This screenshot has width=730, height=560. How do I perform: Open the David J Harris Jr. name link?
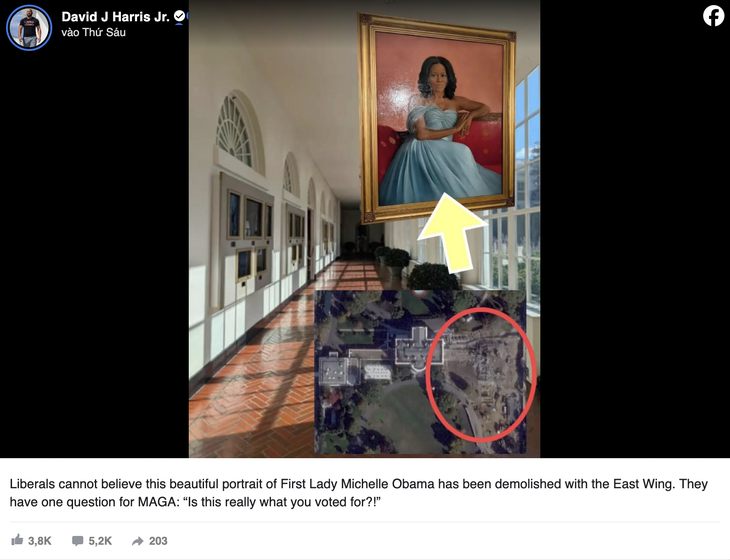[x=115, y=17]
